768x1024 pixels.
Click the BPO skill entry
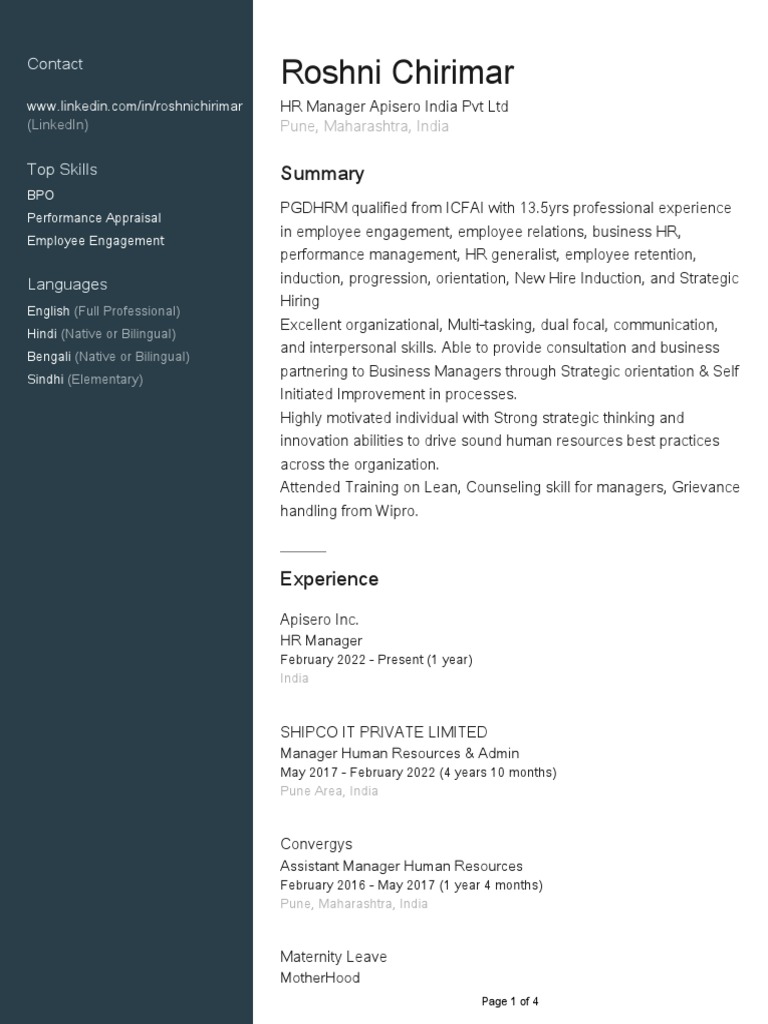41,195
